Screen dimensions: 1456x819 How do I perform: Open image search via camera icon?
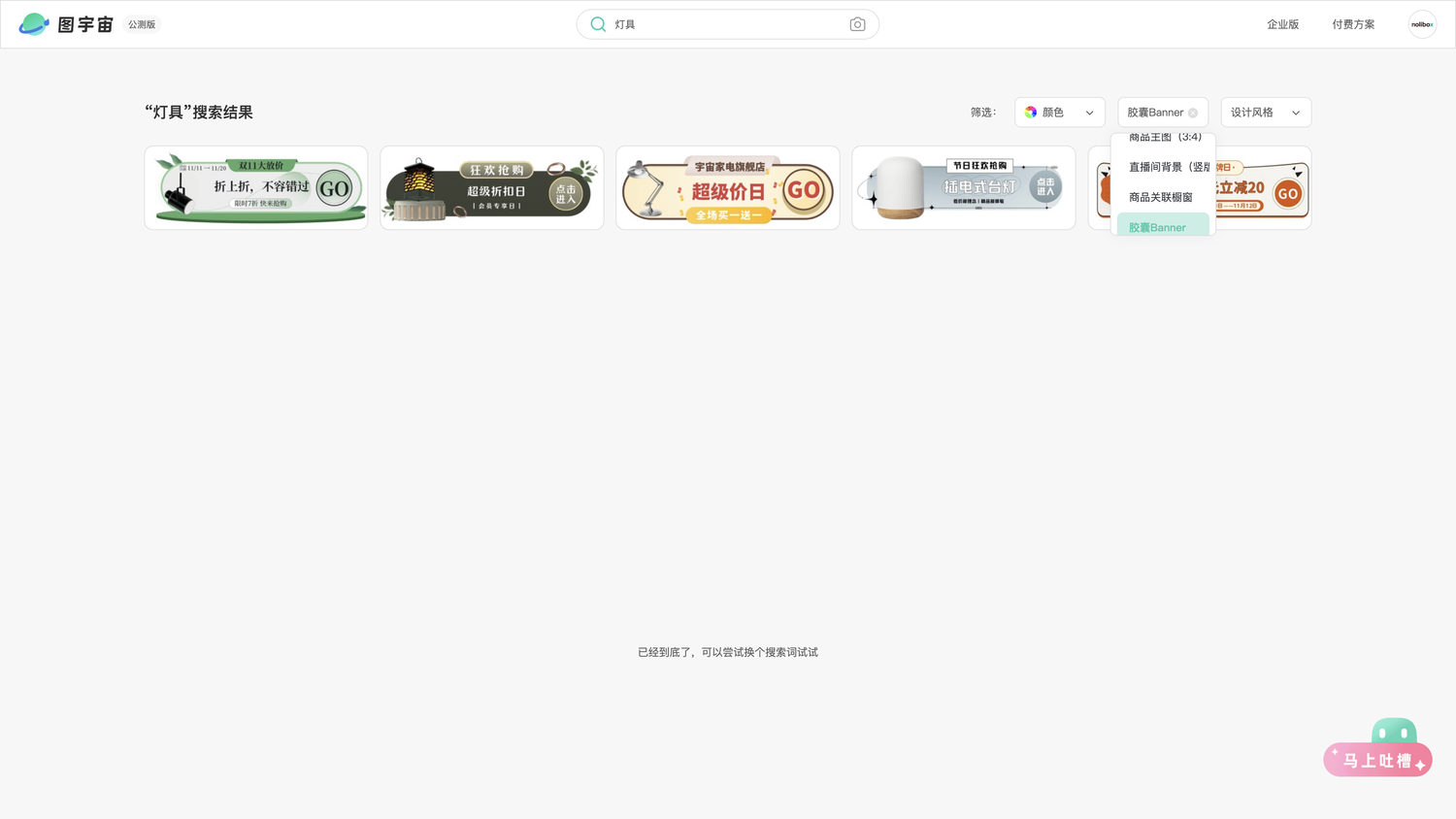[x=857, y=24]
